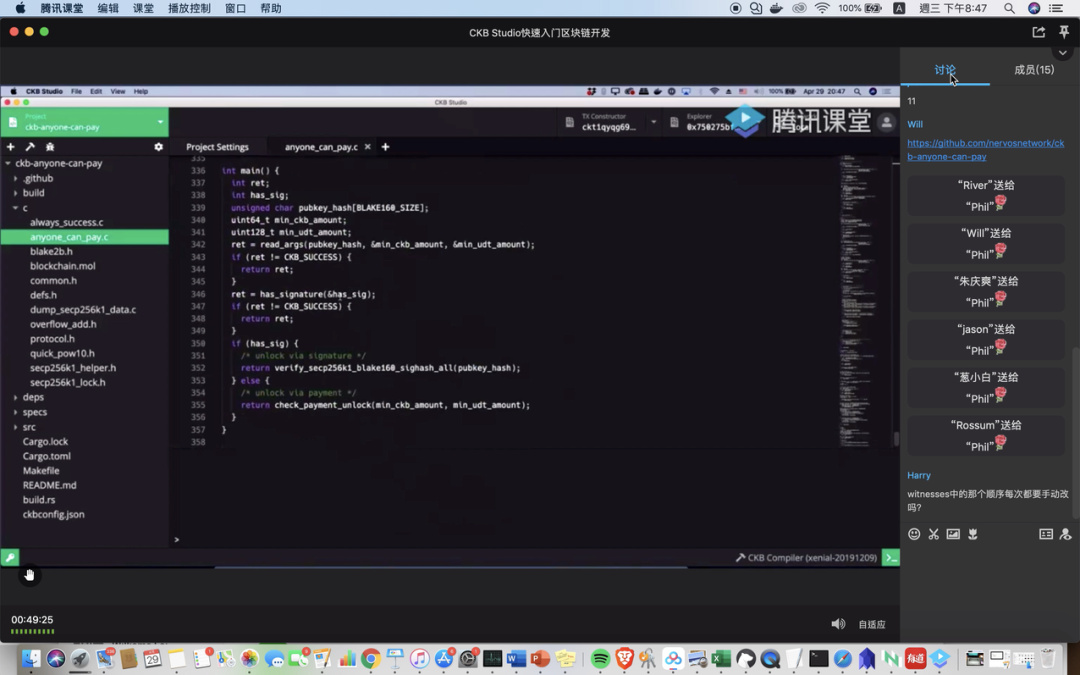Open blockchain.mol file

[63, 266]
